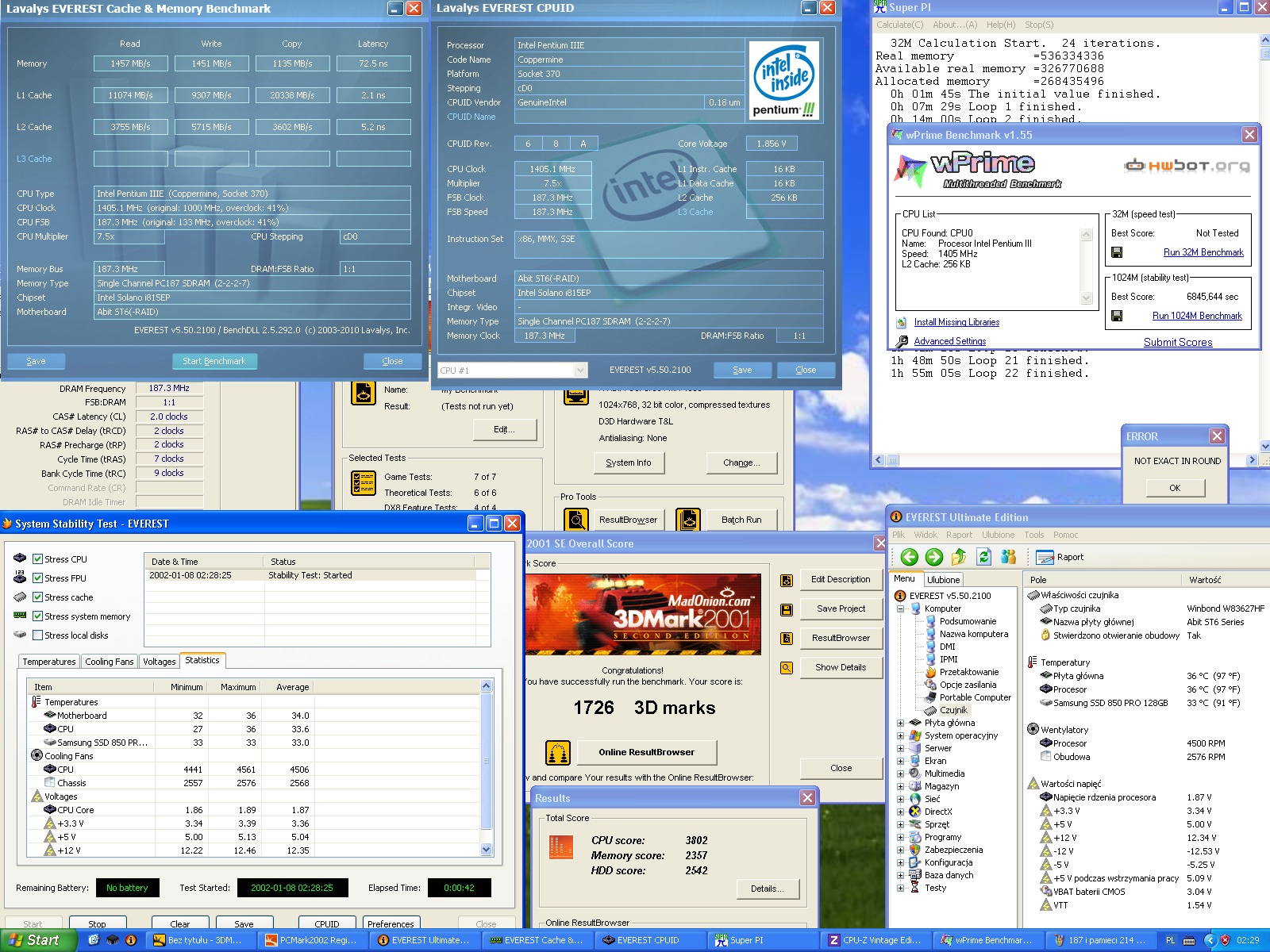
Task: Enable the Stress local disks checkbox
Action: point(37,635)
